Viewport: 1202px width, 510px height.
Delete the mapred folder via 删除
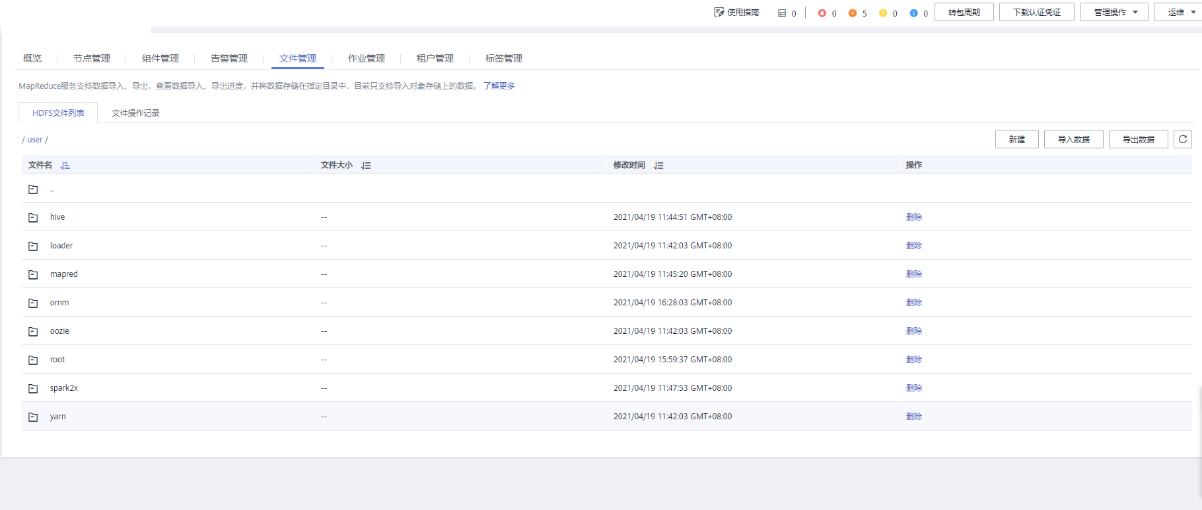point(914,274)
